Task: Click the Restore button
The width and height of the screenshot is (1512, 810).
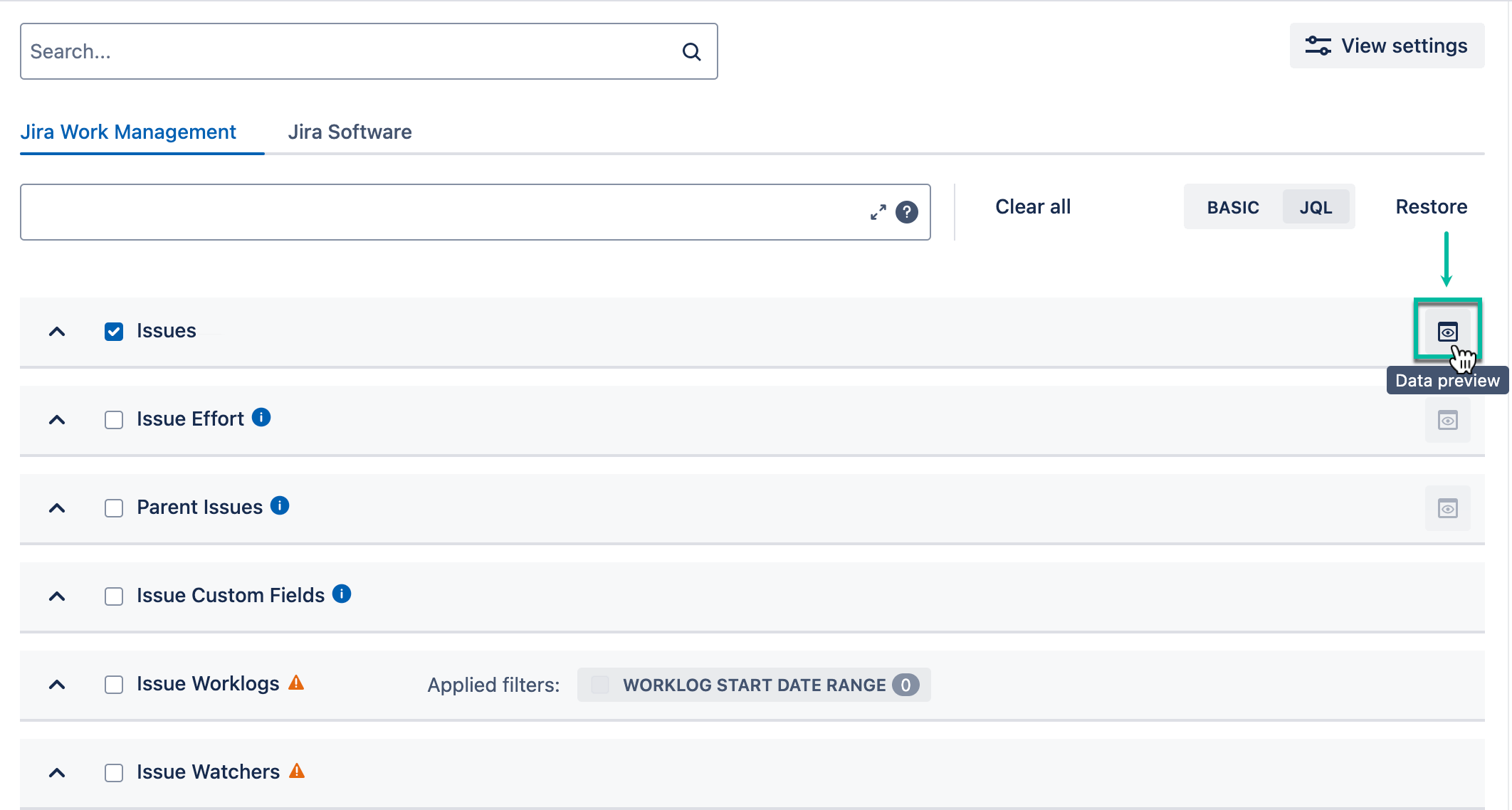Action: (x=1431, y=206)
